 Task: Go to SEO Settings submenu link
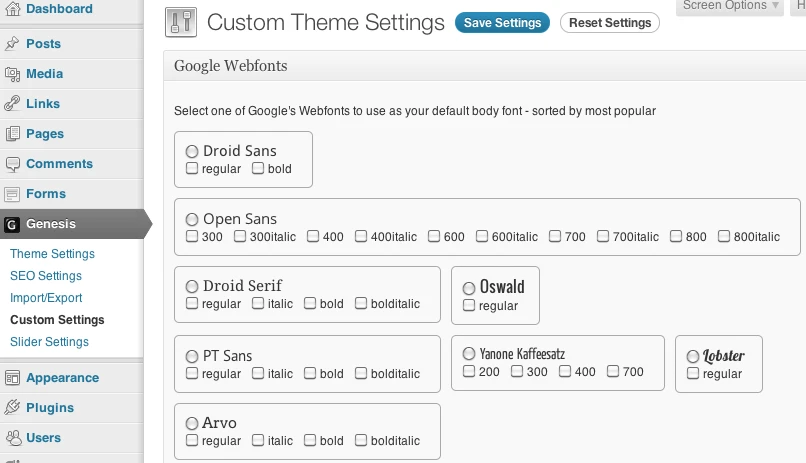pyautogui.click(x=46, y=276)
